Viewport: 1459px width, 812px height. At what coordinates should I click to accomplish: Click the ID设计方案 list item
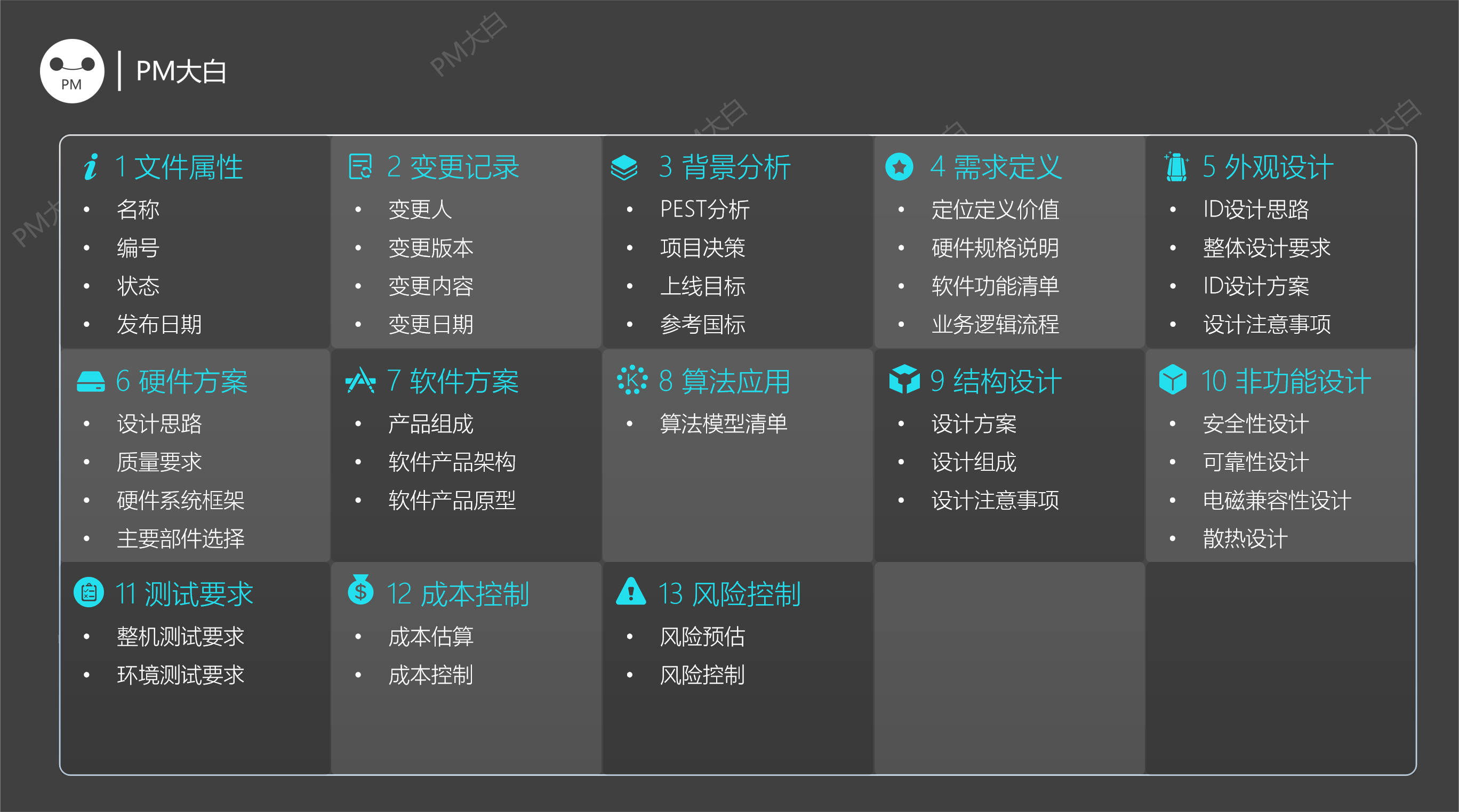point(1256,286)
